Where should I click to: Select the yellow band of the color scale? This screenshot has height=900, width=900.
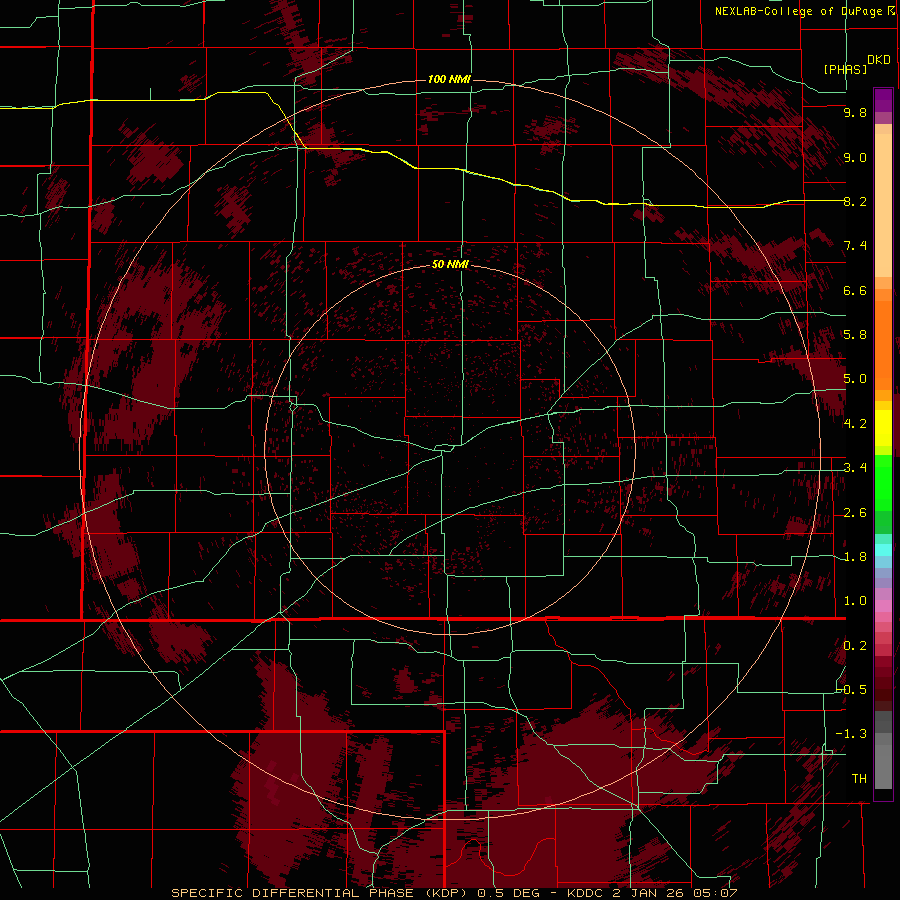(x=883, y=428)
